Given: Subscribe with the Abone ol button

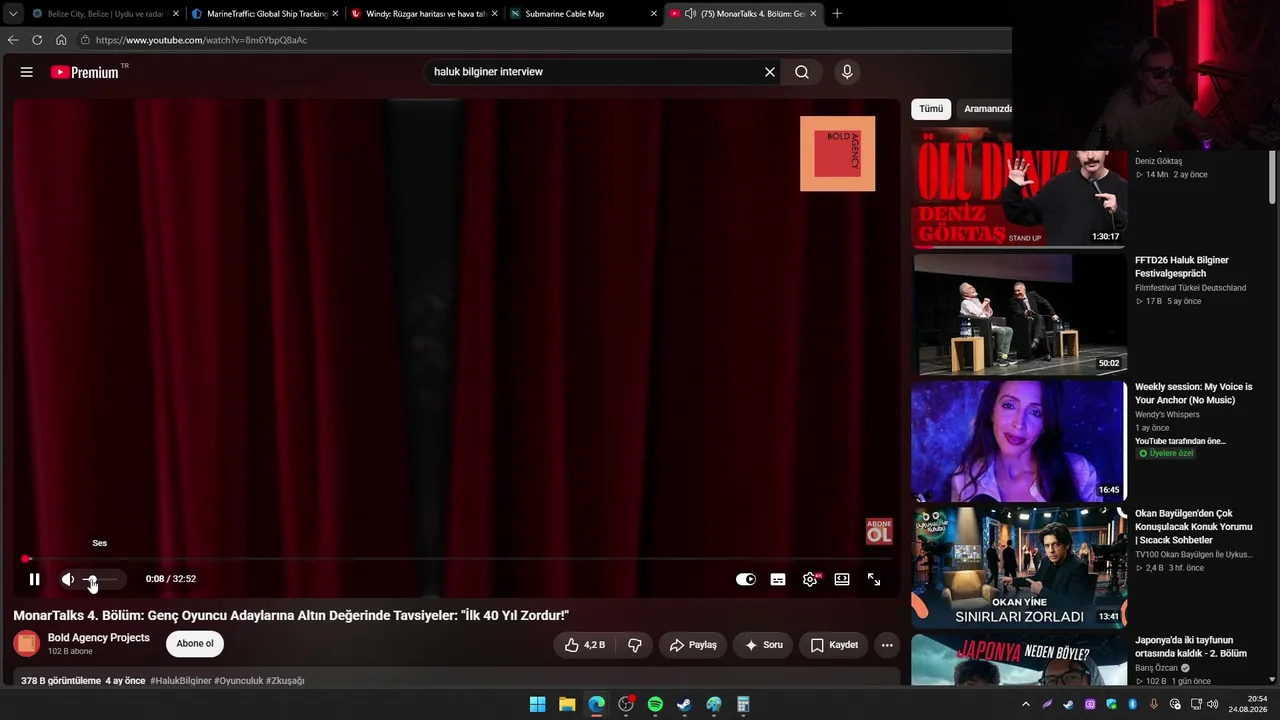Looking at the screenshot, I should (x=195, y=644).
